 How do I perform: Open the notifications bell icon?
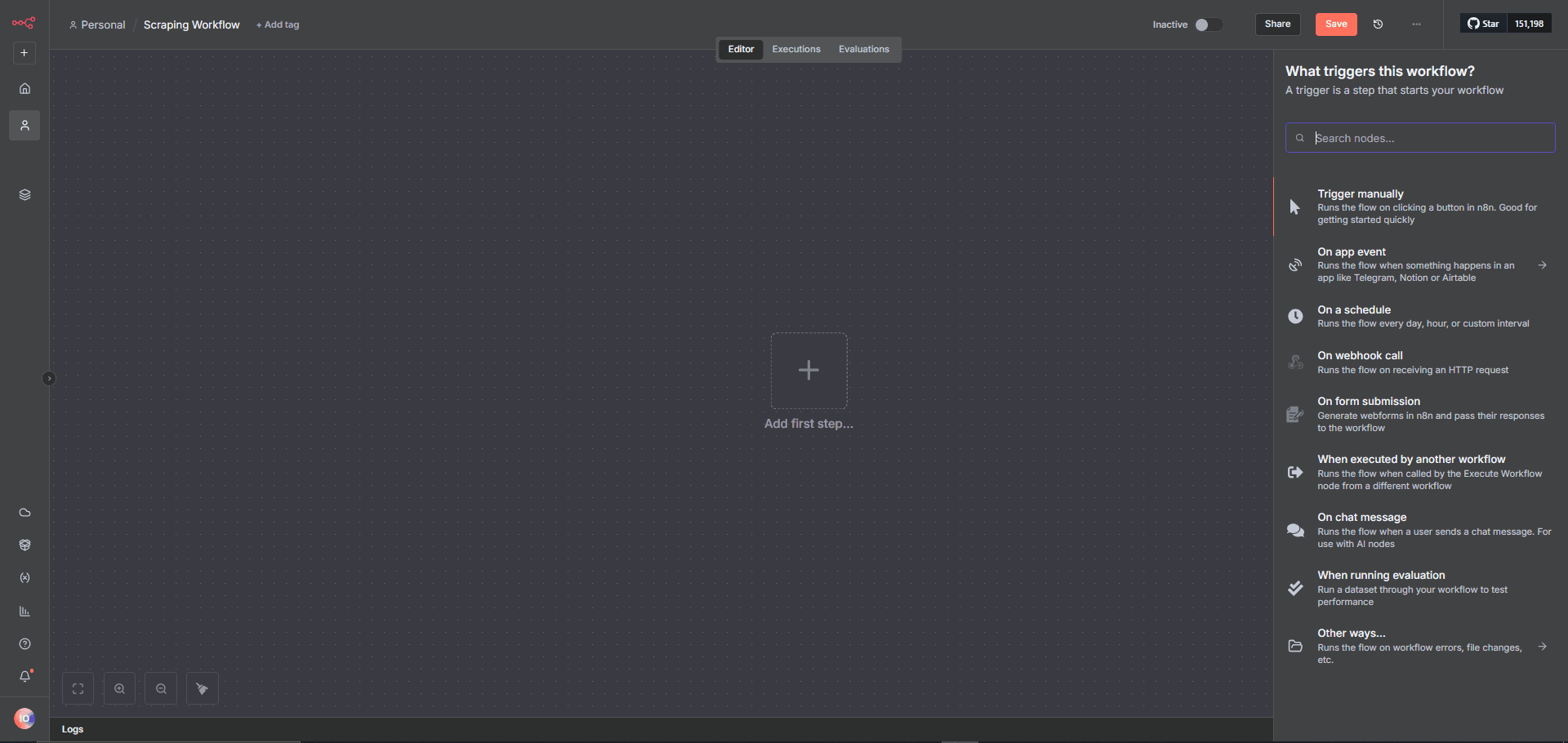click(x=24, y=676)
